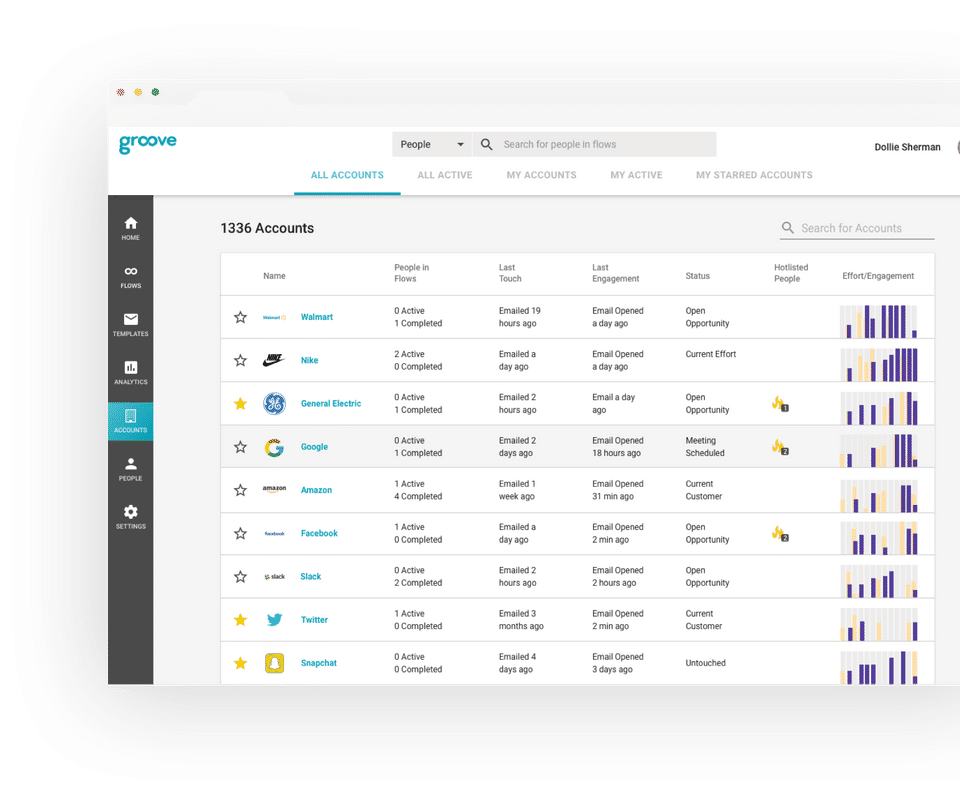
Task: Click the Amazon logo icon
Action: coord(274,489)
